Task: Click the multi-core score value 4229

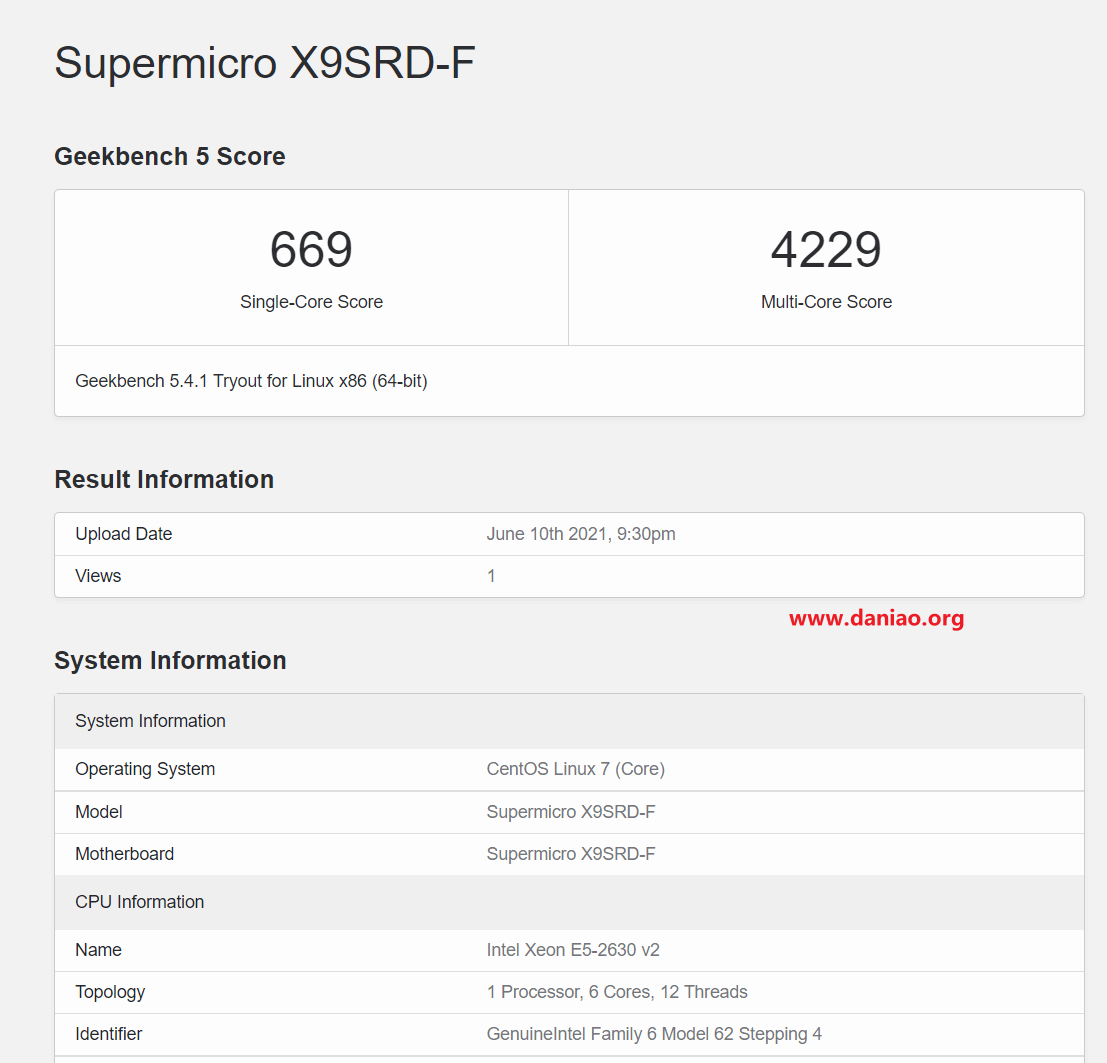Action: pyautogui.click(x=826, y=249)
